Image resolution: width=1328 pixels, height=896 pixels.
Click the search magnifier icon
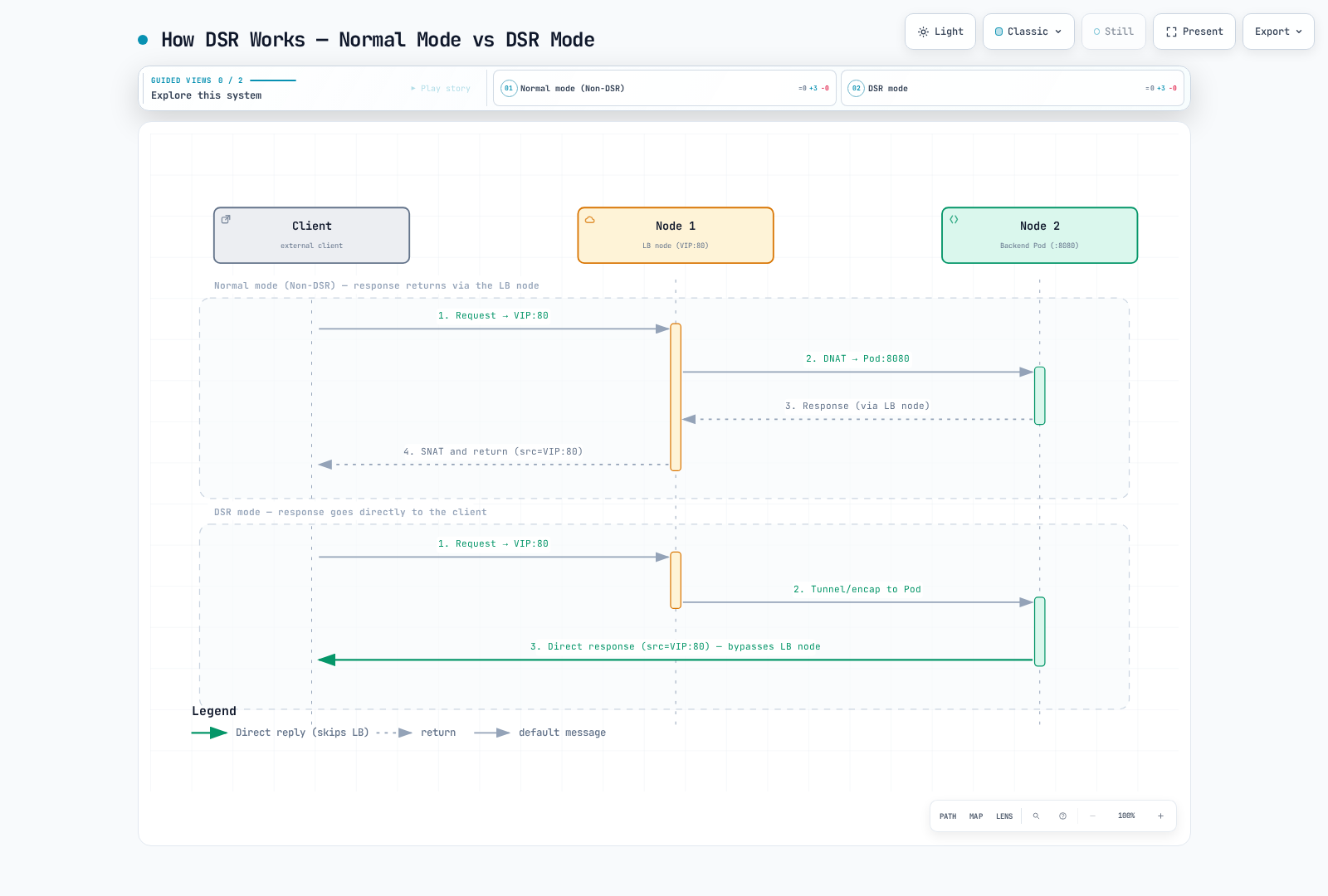1036,816
